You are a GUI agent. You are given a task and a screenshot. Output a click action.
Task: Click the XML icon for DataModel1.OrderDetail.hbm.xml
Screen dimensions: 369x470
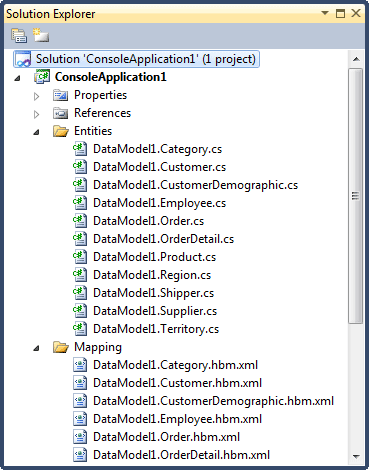click(80, 455)
